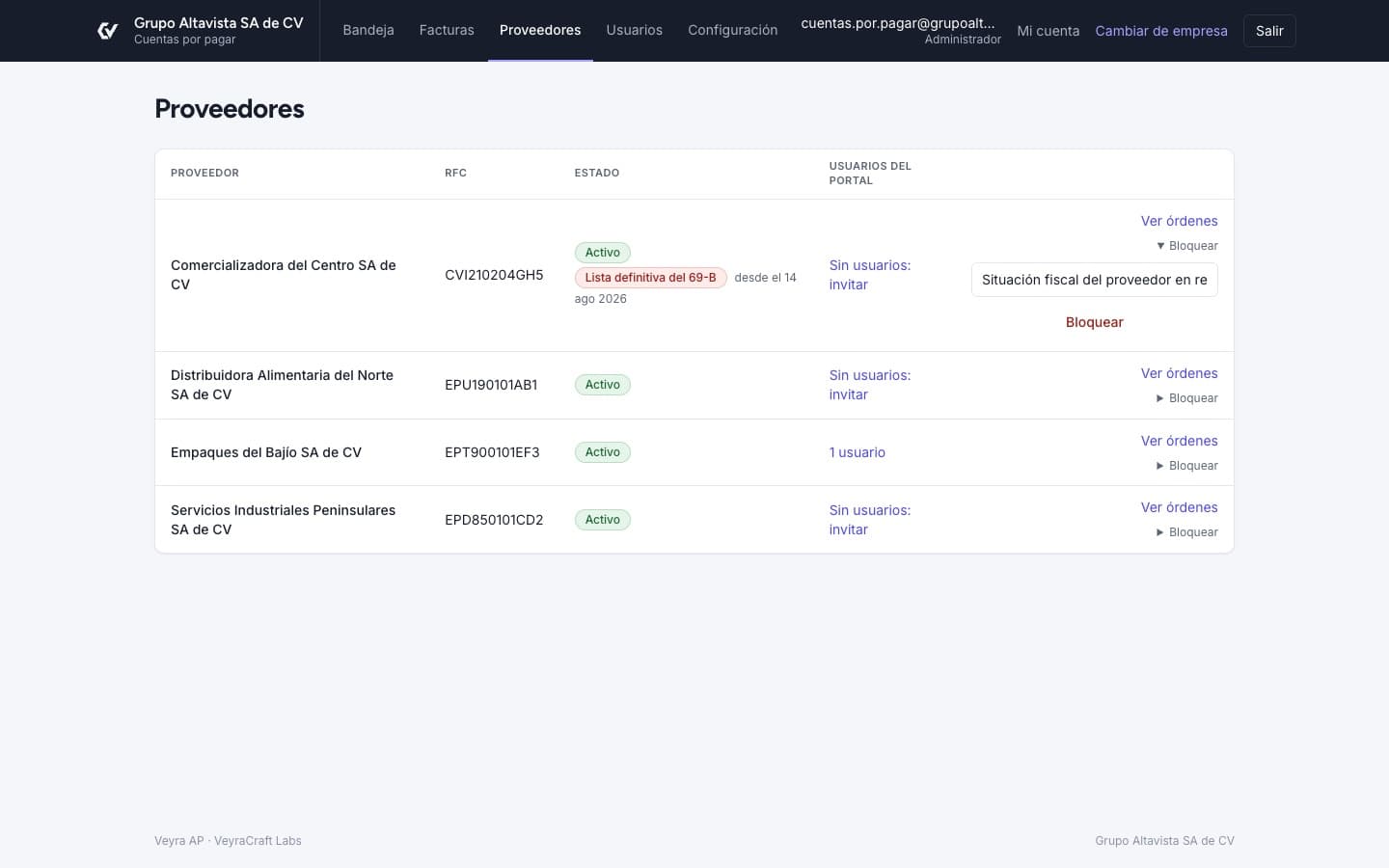Select the Proveedores tab

pyautogui.click(x=540, y=30)
